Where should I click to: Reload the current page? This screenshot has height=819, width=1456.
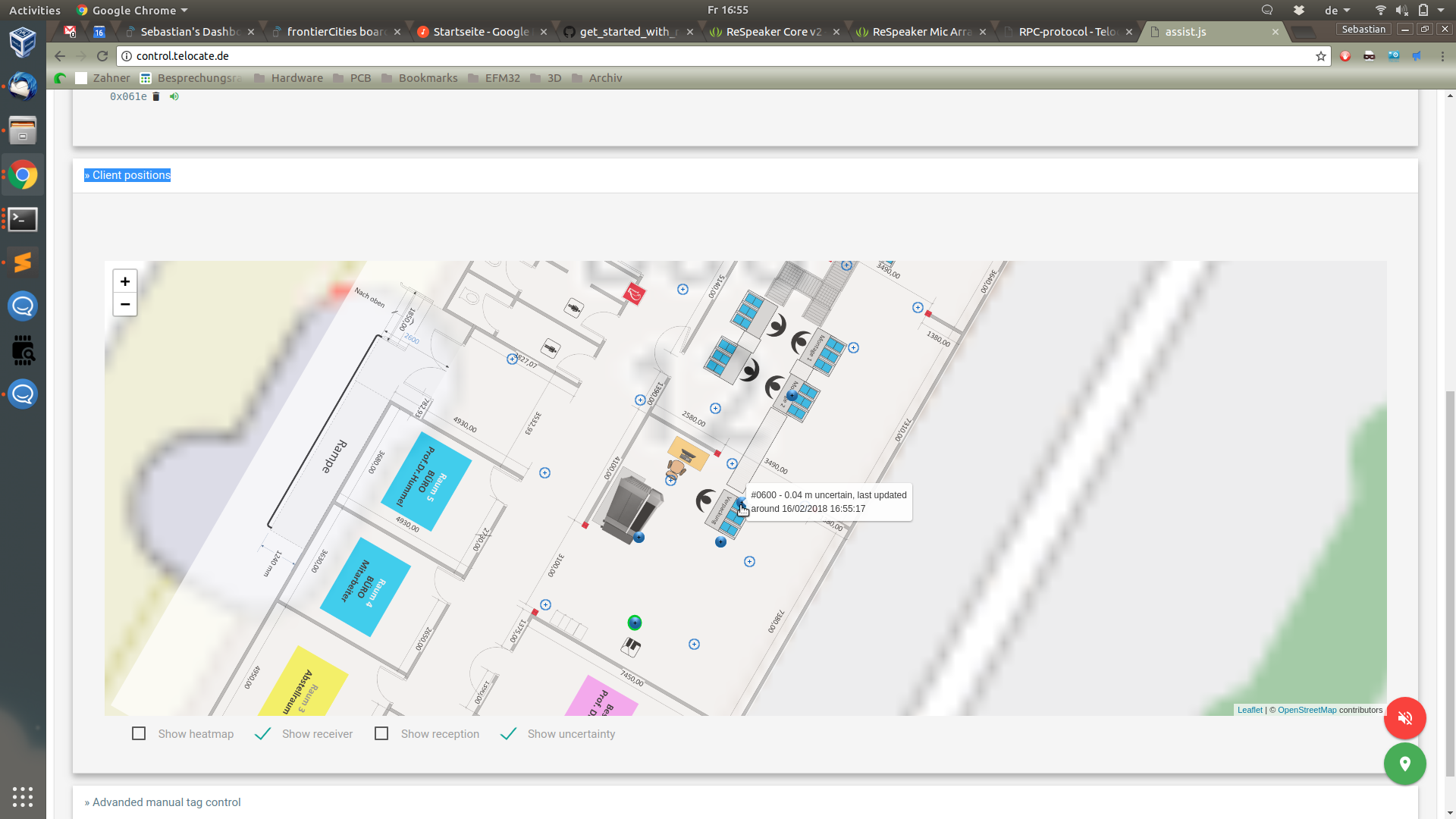102,56
